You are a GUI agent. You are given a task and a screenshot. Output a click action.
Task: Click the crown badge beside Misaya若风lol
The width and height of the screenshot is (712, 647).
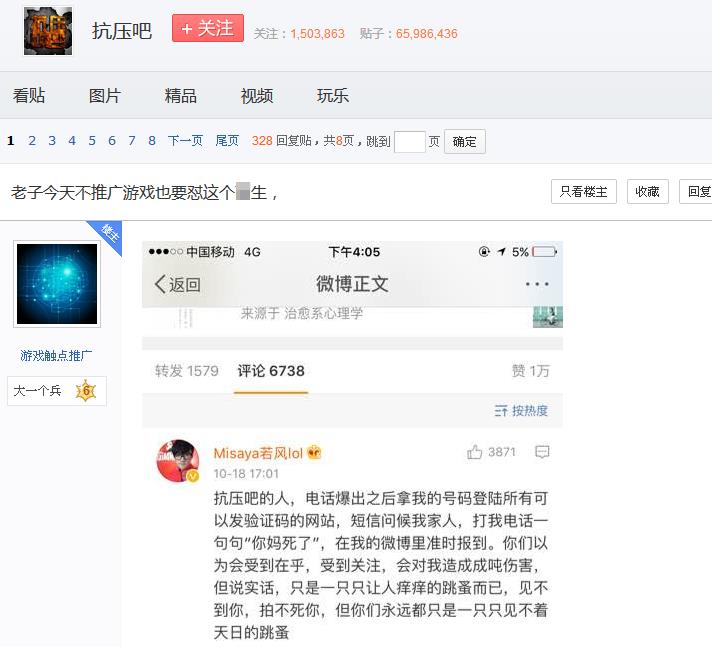coord(314,453)
